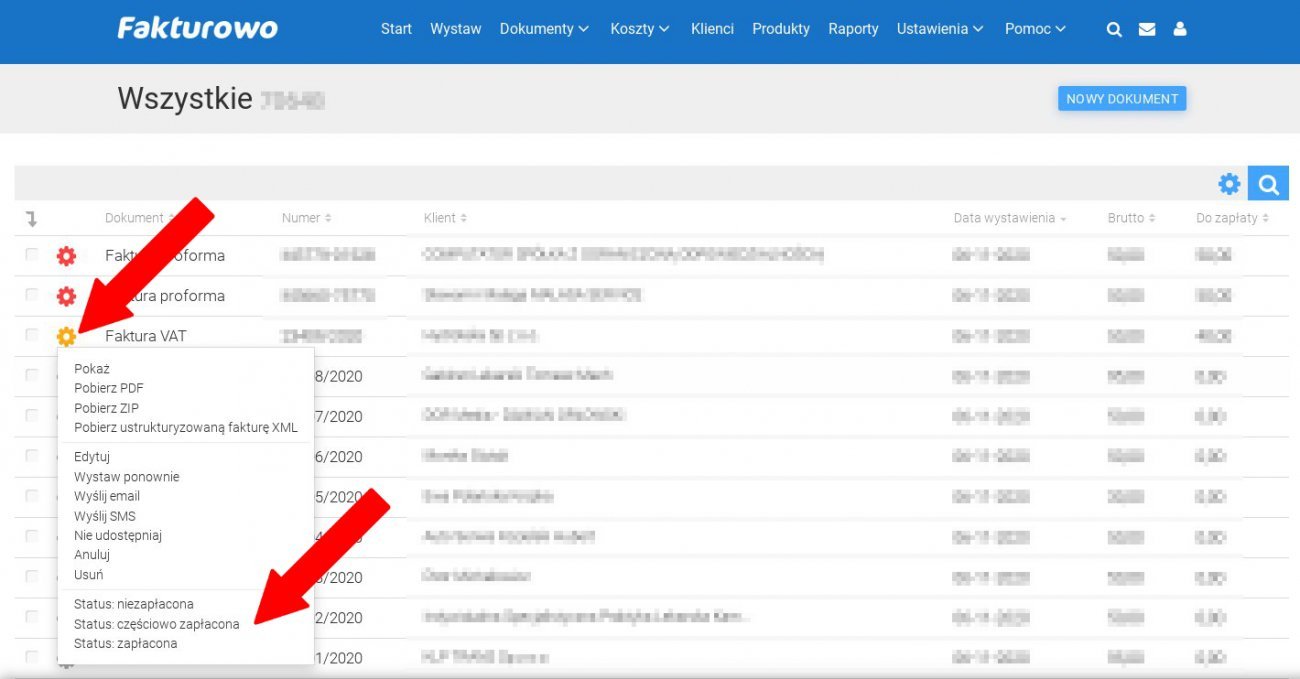Click the blue magnifier search button above table
1300x679 pixels.
(1268, 184)
